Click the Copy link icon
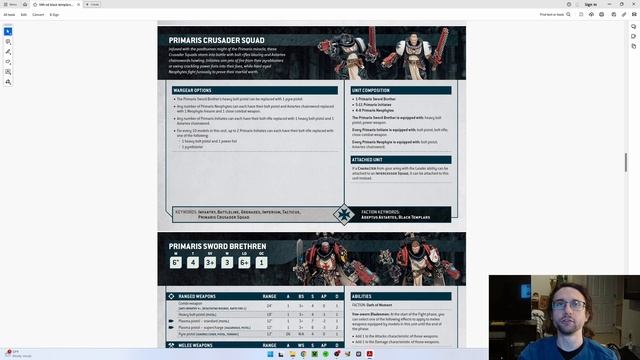The width and height of the screenshot is (640, 360). pos(624,15)
